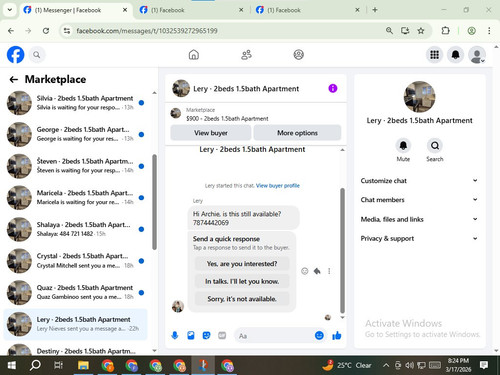Screen dimensions: 500x375
Task: Search in conversation using the Search icon
Action: (435, 146)
